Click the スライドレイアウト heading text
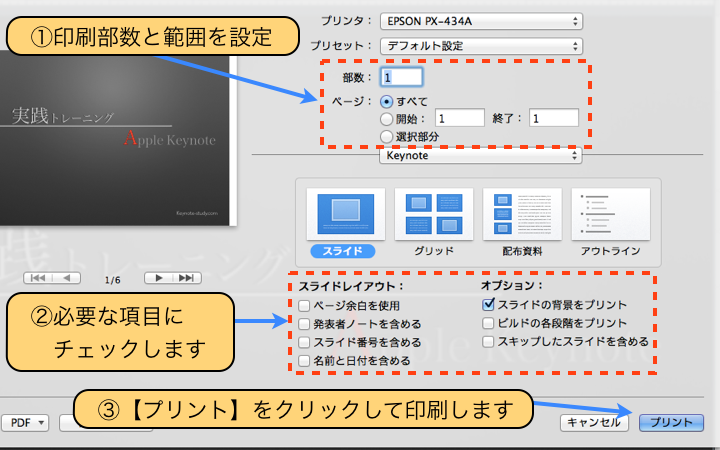The width and height of the screenshot is (720, 450). (x=351, y=286)
